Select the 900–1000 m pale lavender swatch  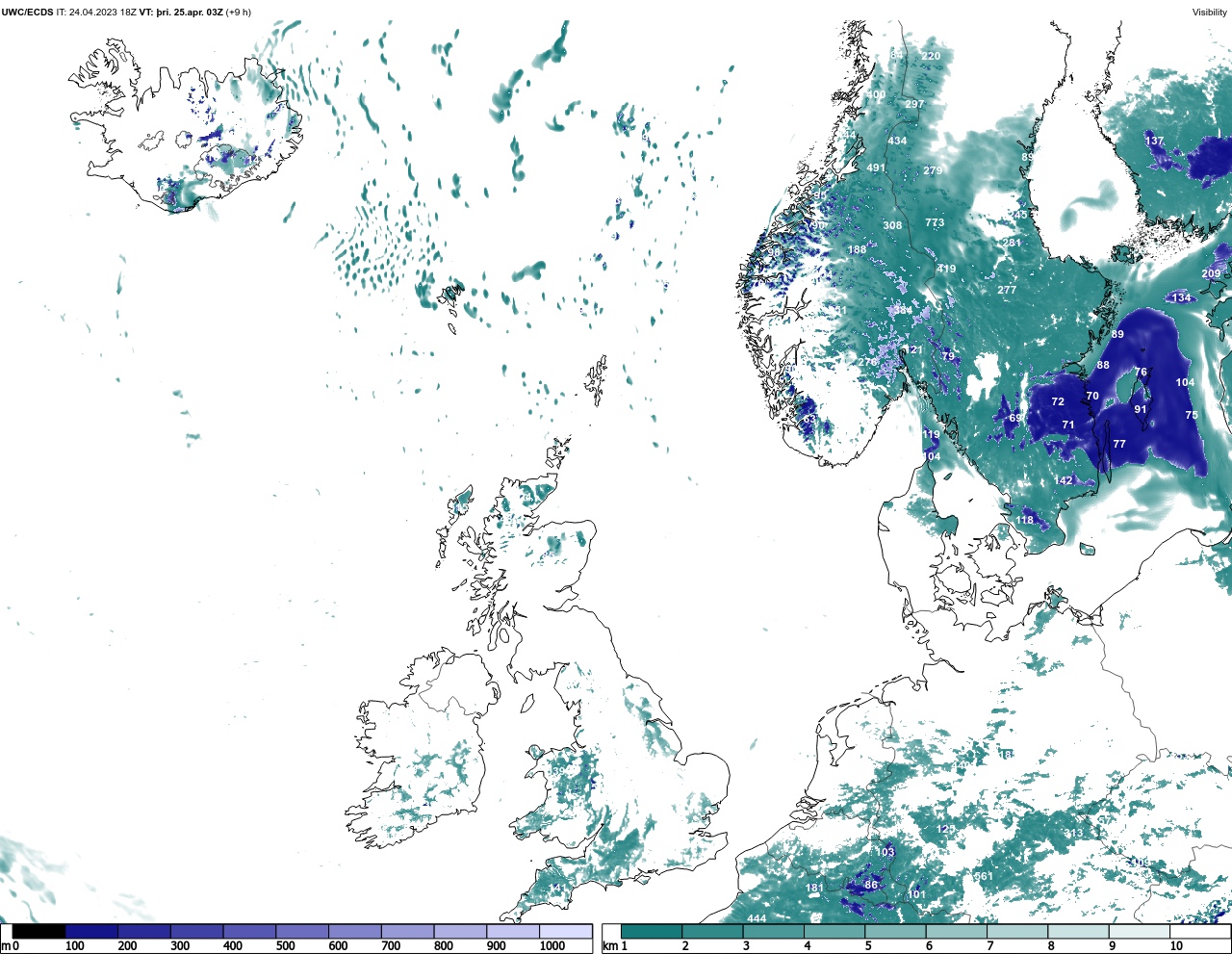(512, 932)
